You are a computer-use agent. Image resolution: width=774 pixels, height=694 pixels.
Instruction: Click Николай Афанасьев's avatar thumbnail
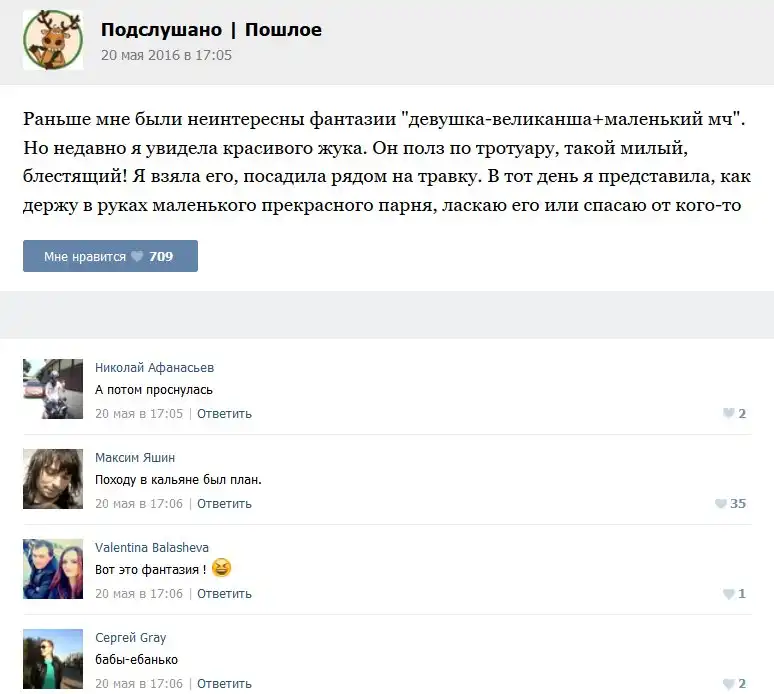coord(53,389)
